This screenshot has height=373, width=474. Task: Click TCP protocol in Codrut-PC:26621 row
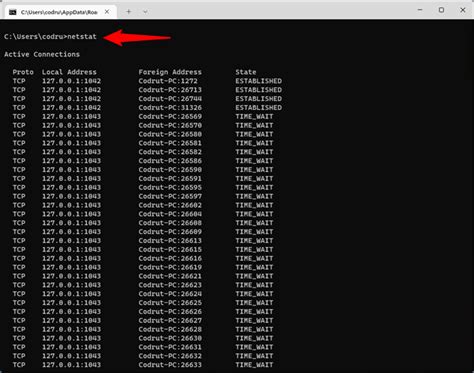coord(19,276)
